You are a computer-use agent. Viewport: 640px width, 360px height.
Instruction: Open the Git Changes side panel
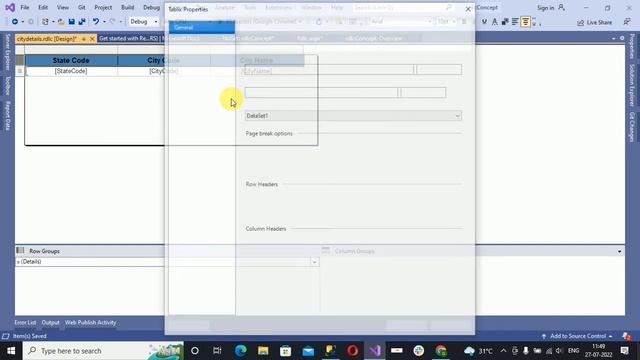[x=632, y=127]
